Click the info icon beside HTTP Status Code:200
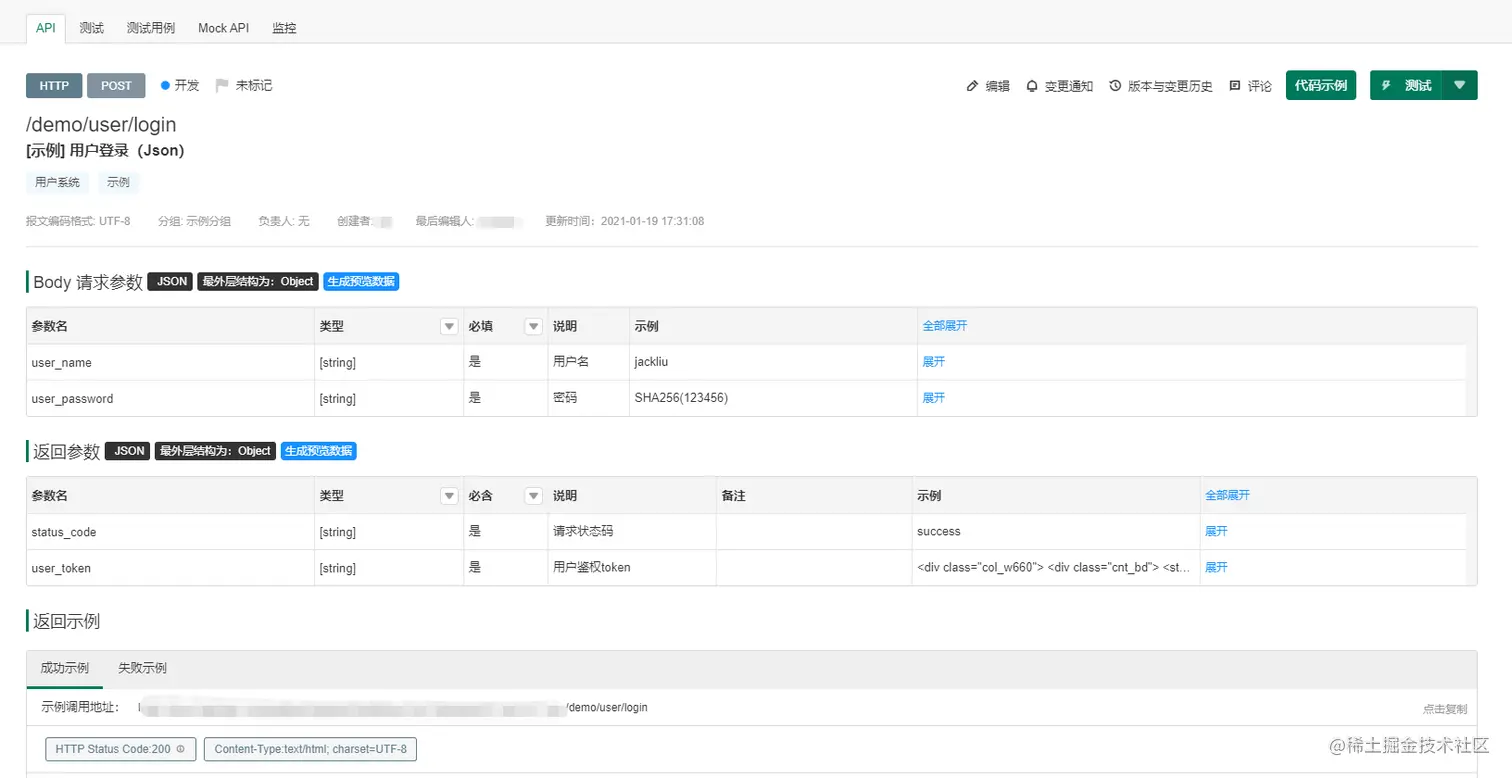Viewport: 1512px width, 778px height. [x=180, y=749]
